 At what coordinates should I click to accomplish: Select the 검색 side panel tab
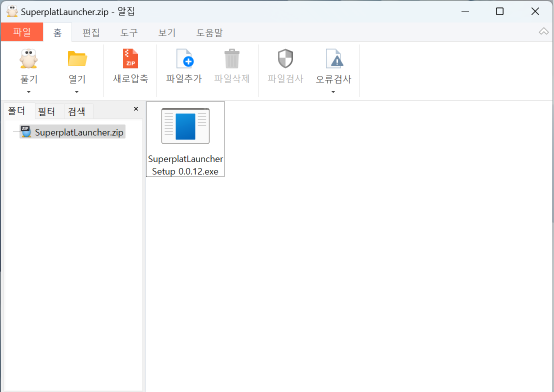(x=76, y=112)
